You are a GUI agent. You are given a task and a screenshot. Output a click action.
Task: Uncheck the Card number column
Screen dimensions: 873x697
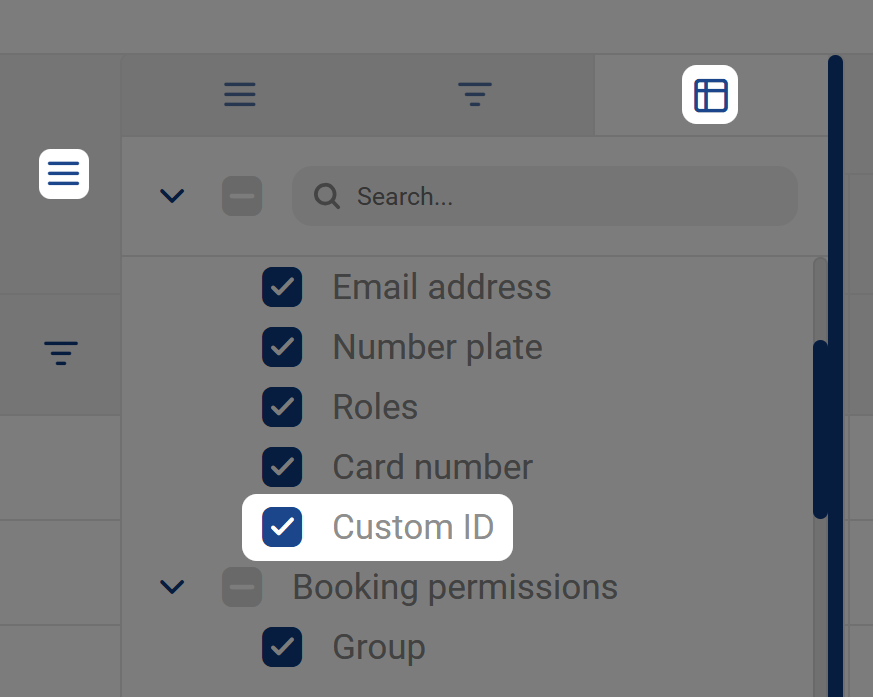click(282, 467)
